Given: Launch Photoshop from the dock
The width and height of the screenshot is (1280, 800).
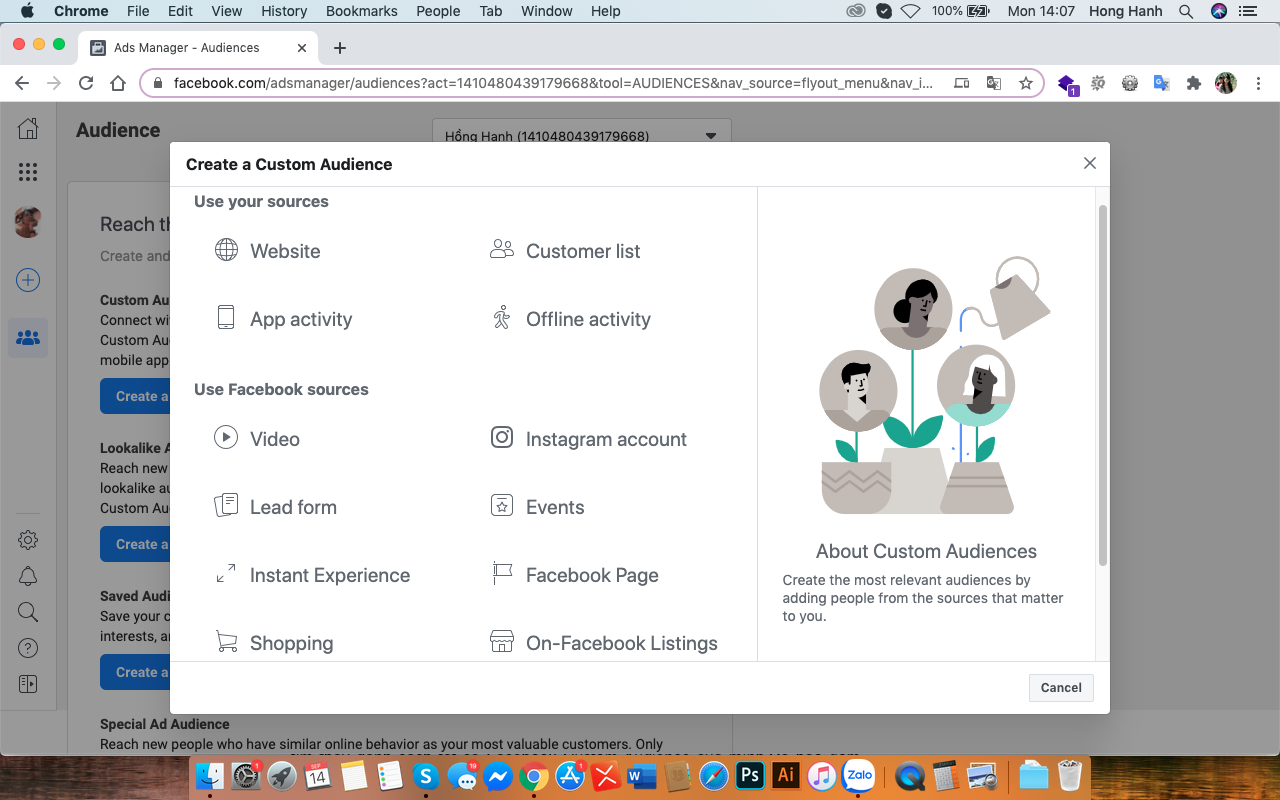Looking at the screenshot, I should pyautogui.click(x=749, y=776).
